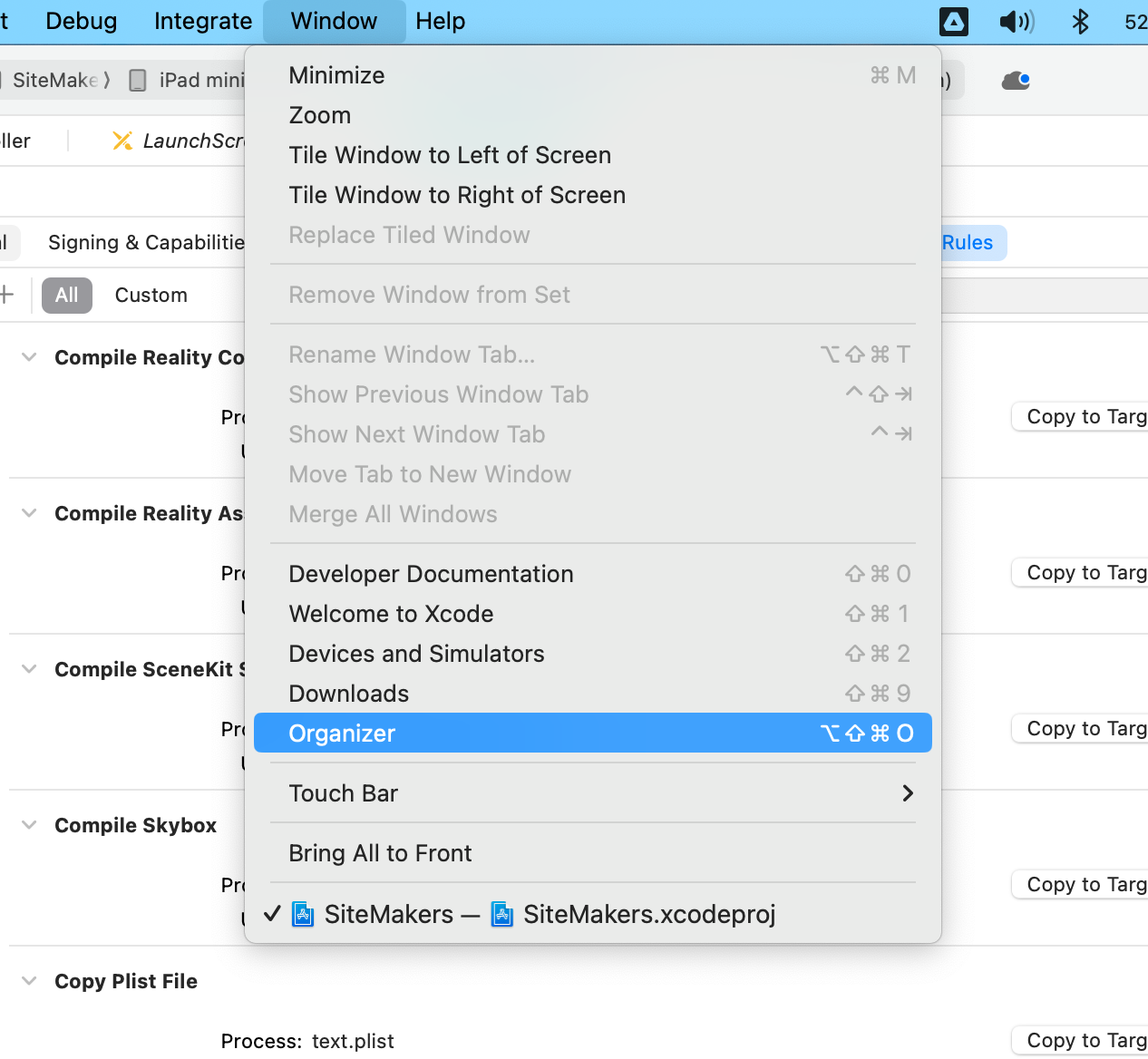
Task: Click the SiteMakers scheme selector
Action: (54, 80)
